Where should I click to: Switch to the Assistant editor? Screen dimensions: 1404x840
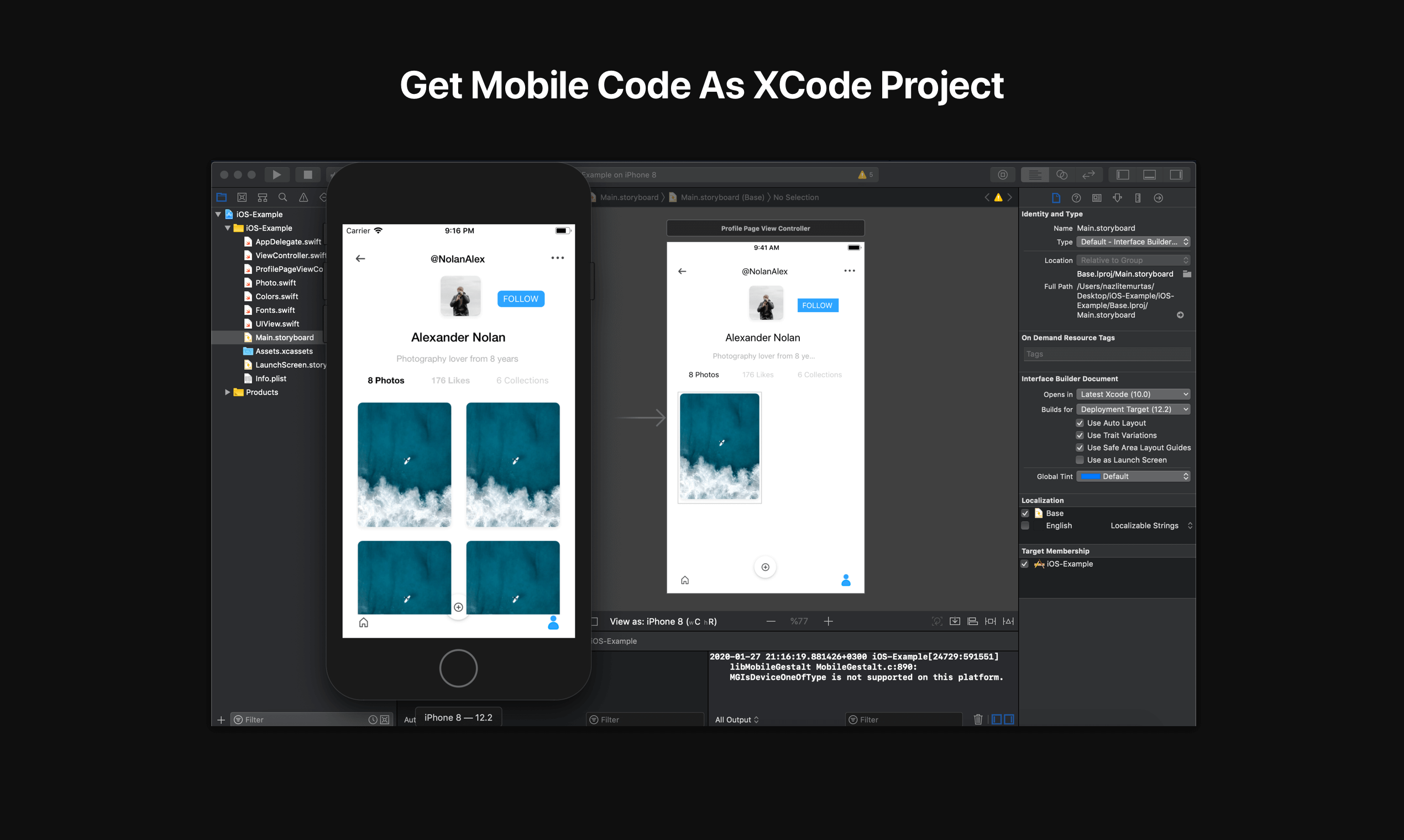1061,175
